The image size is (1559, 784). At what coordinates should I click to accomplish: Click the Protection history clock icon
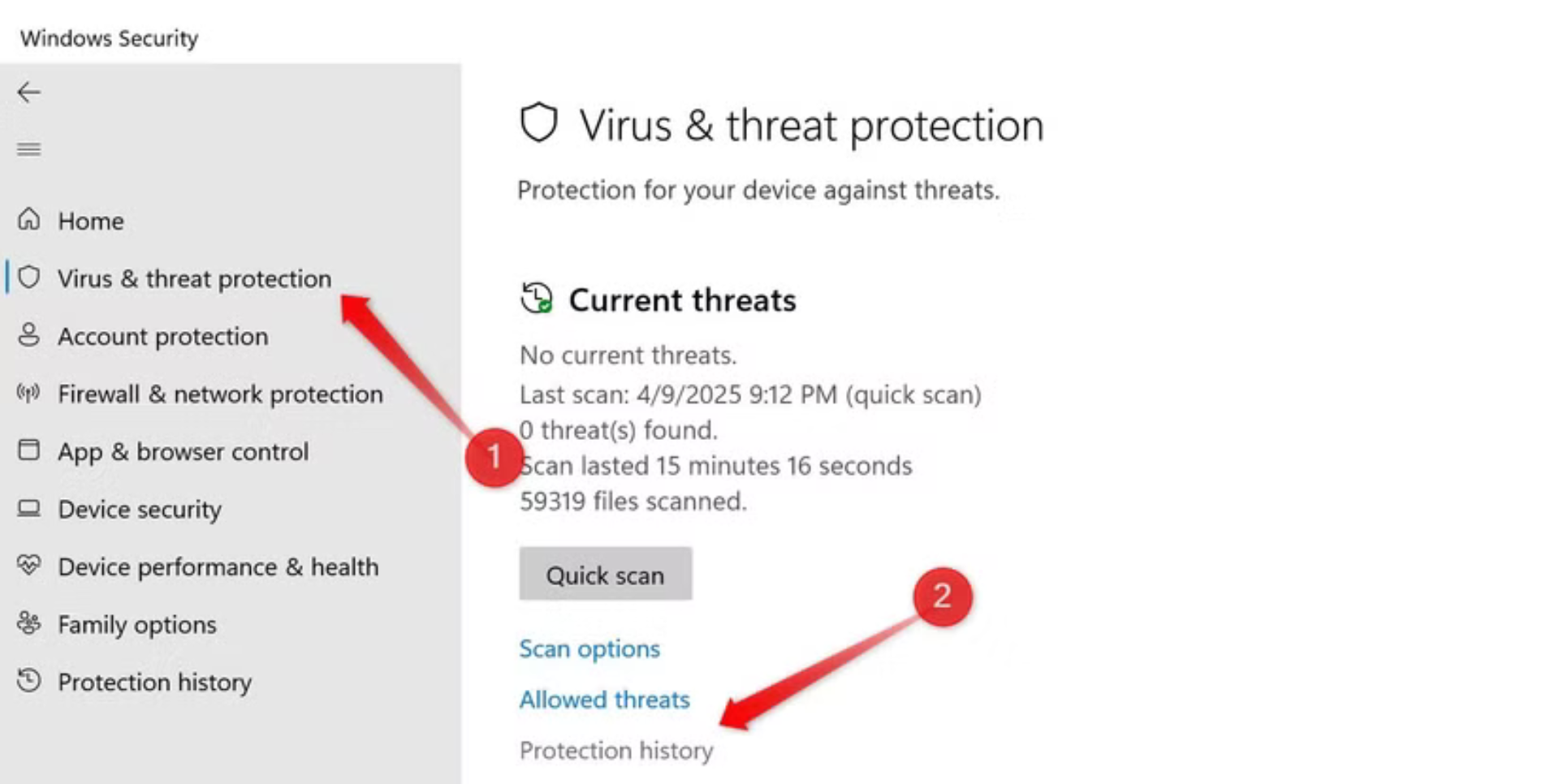[29, 681]
